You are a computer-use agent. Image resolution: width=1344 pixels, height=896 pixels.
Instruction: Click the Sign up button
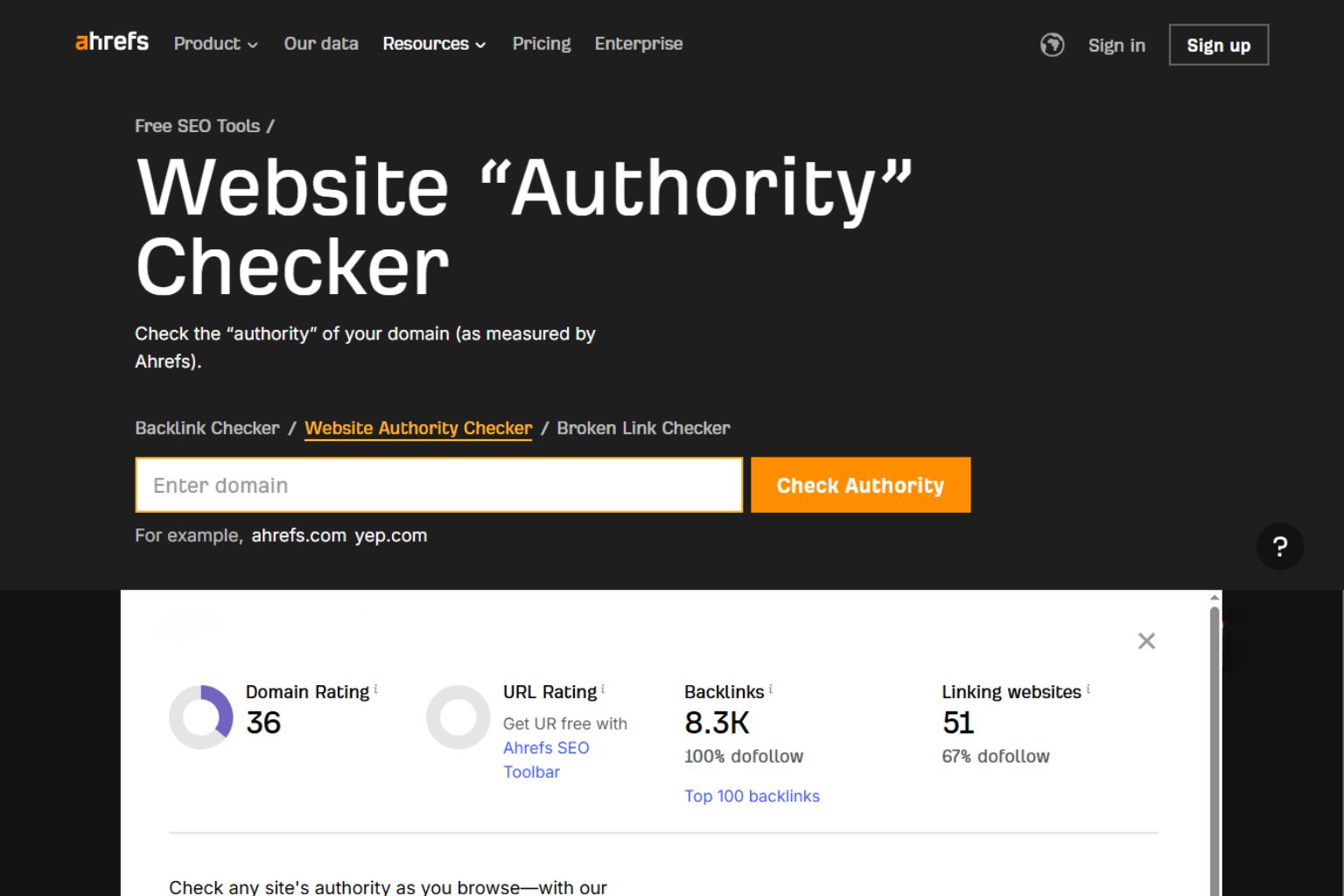point(1218,45)
